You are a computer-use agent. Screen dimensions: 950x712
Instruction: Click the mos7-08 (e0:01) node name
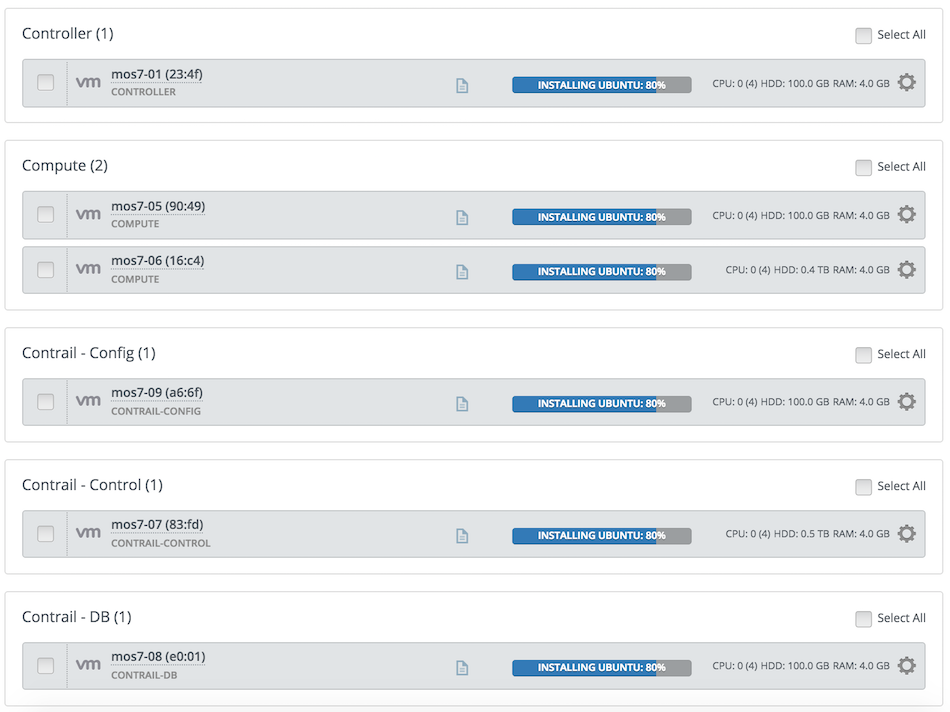tap(158, 657)
